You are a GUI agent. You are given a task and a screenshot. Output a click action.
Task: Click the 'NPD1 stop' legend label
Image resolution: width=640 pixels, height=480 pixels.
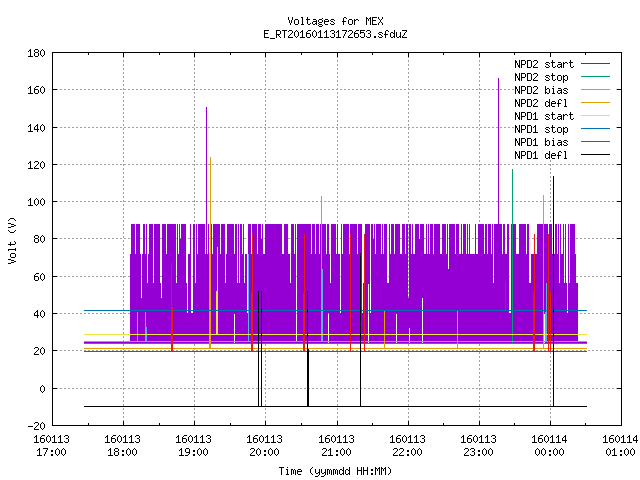click(541, 129)
